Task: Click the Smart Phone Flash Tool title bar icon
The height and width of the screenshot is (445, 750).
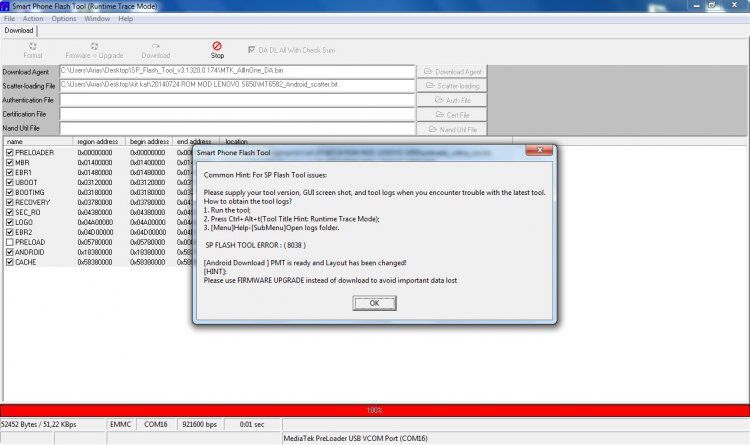Action: [5, 6]
